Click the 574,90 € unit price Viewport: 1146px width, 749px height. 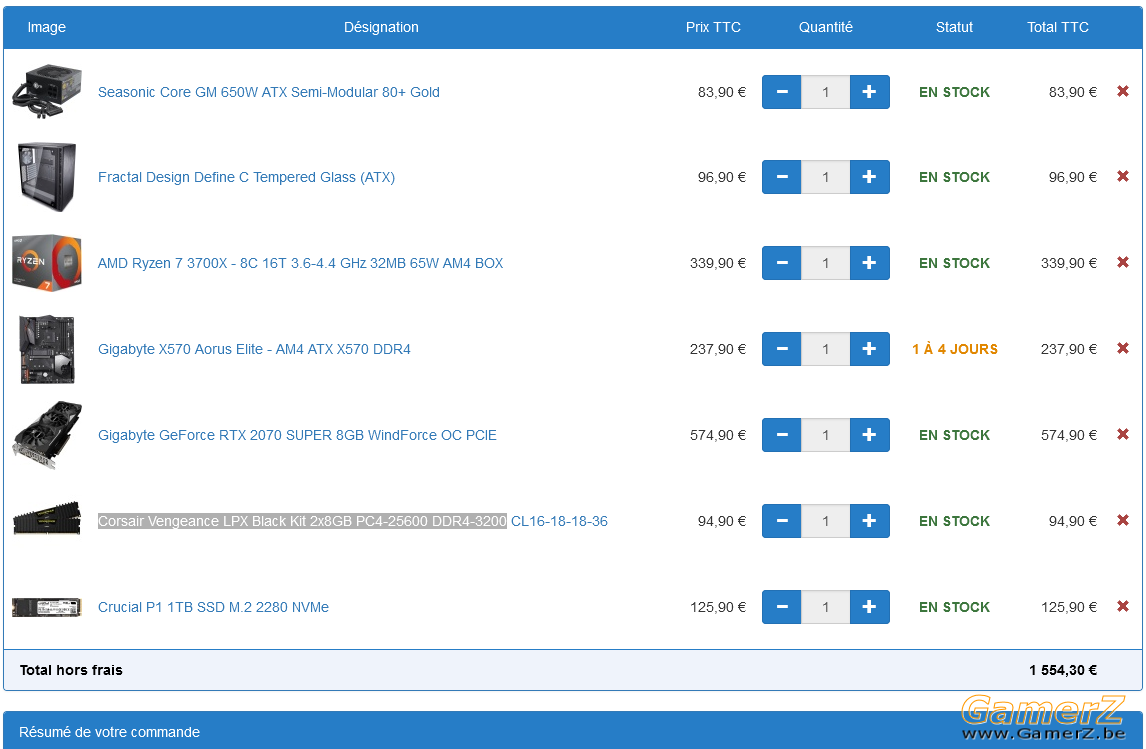718,435
